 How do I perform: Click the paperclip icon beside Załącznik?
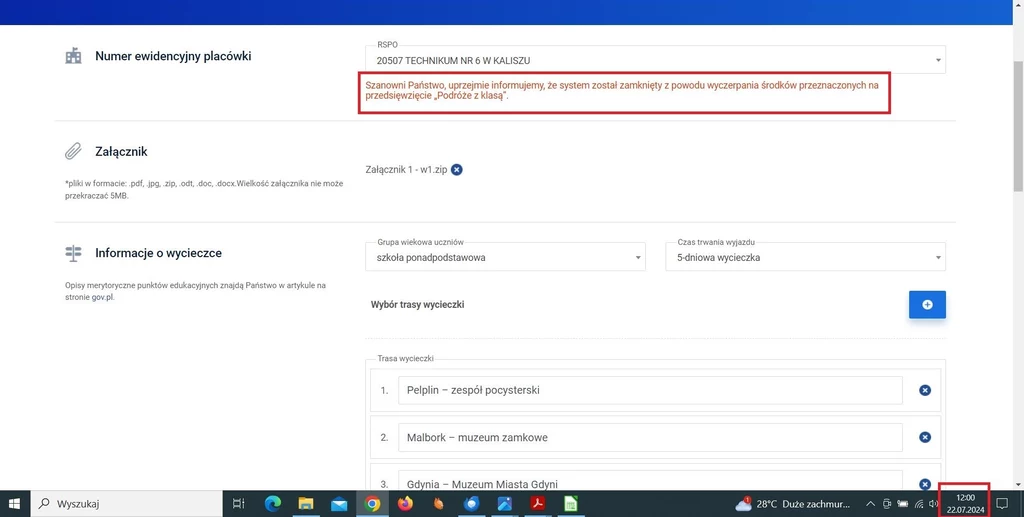pos(73,151)
